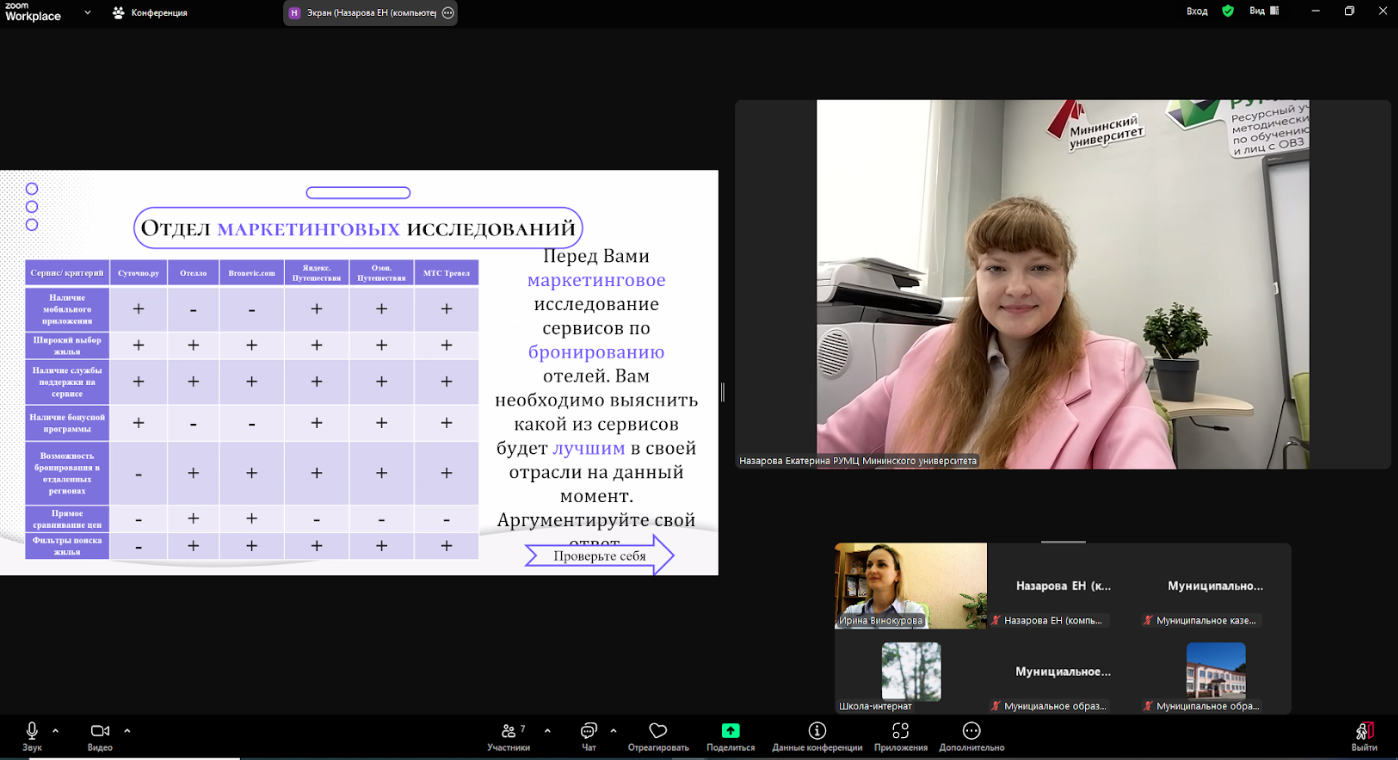Click main speaker video of Назарова Екатерина

click(x=1063, y=284)
